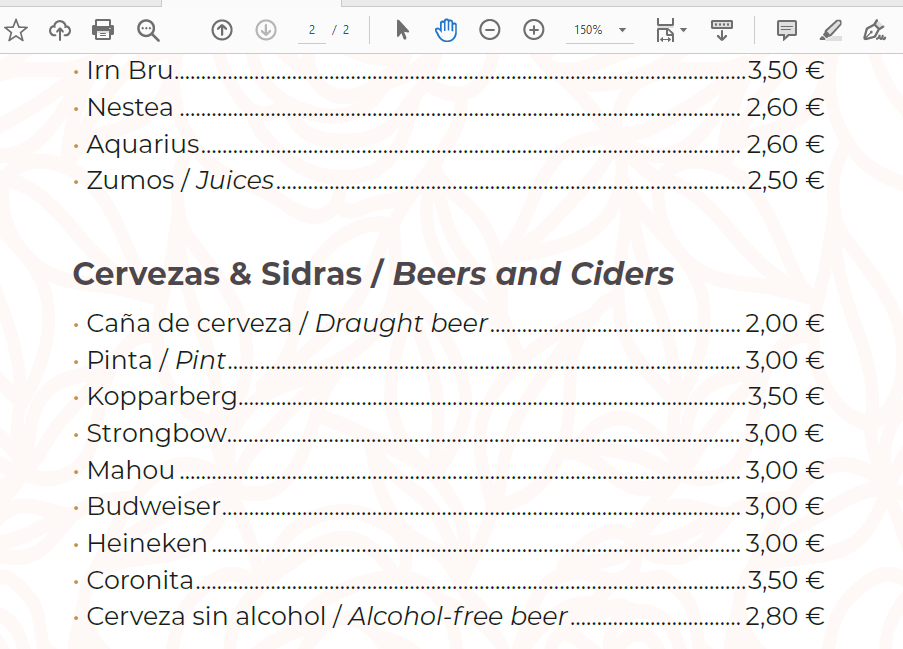Click the Draught beer price 2,00 €
The height and width of the screenshot is (649, 903).
click(x=785, y=323)
